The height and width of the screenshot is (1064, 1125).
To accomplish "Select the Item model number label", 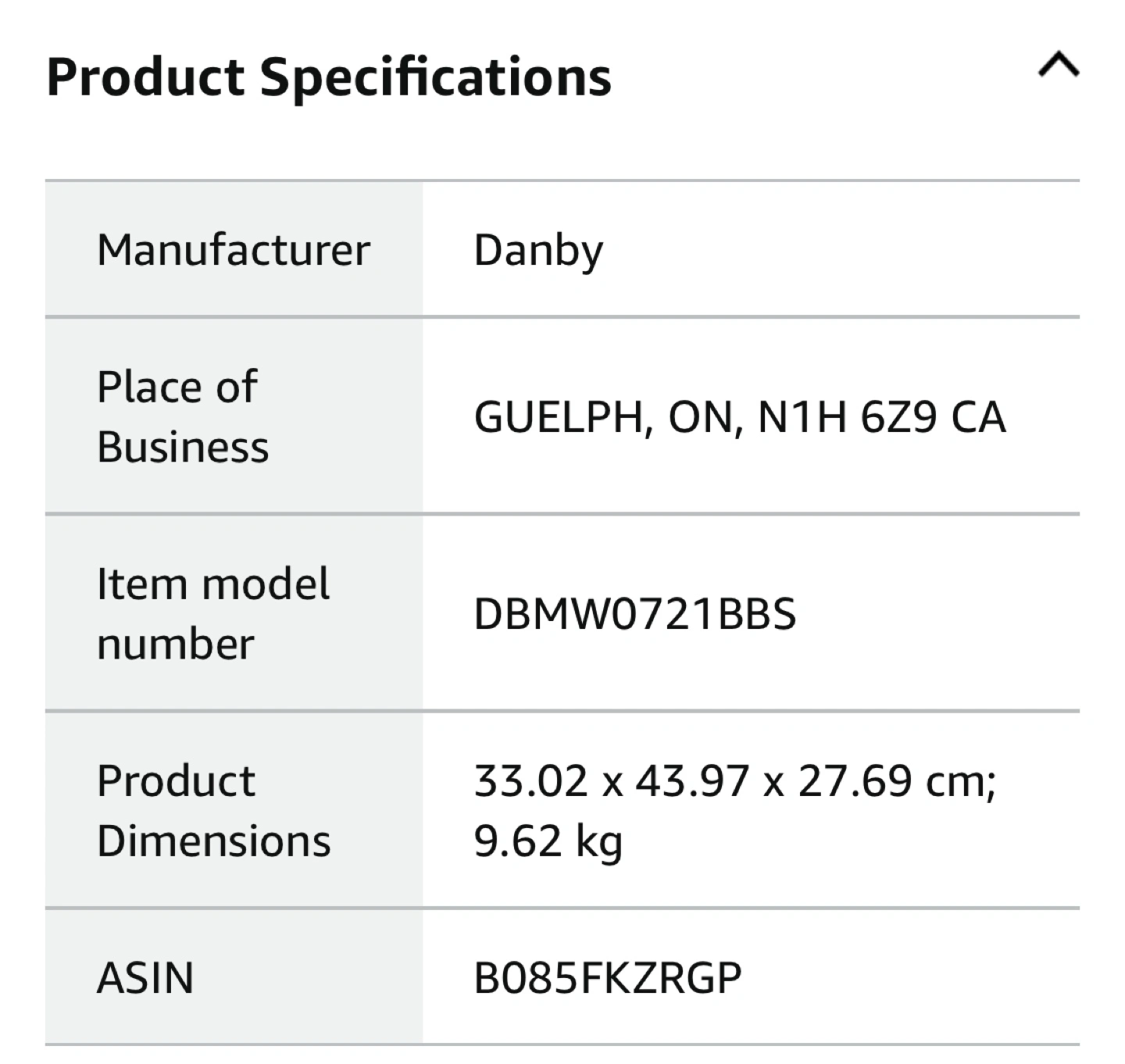I will [x=212, y=613].
